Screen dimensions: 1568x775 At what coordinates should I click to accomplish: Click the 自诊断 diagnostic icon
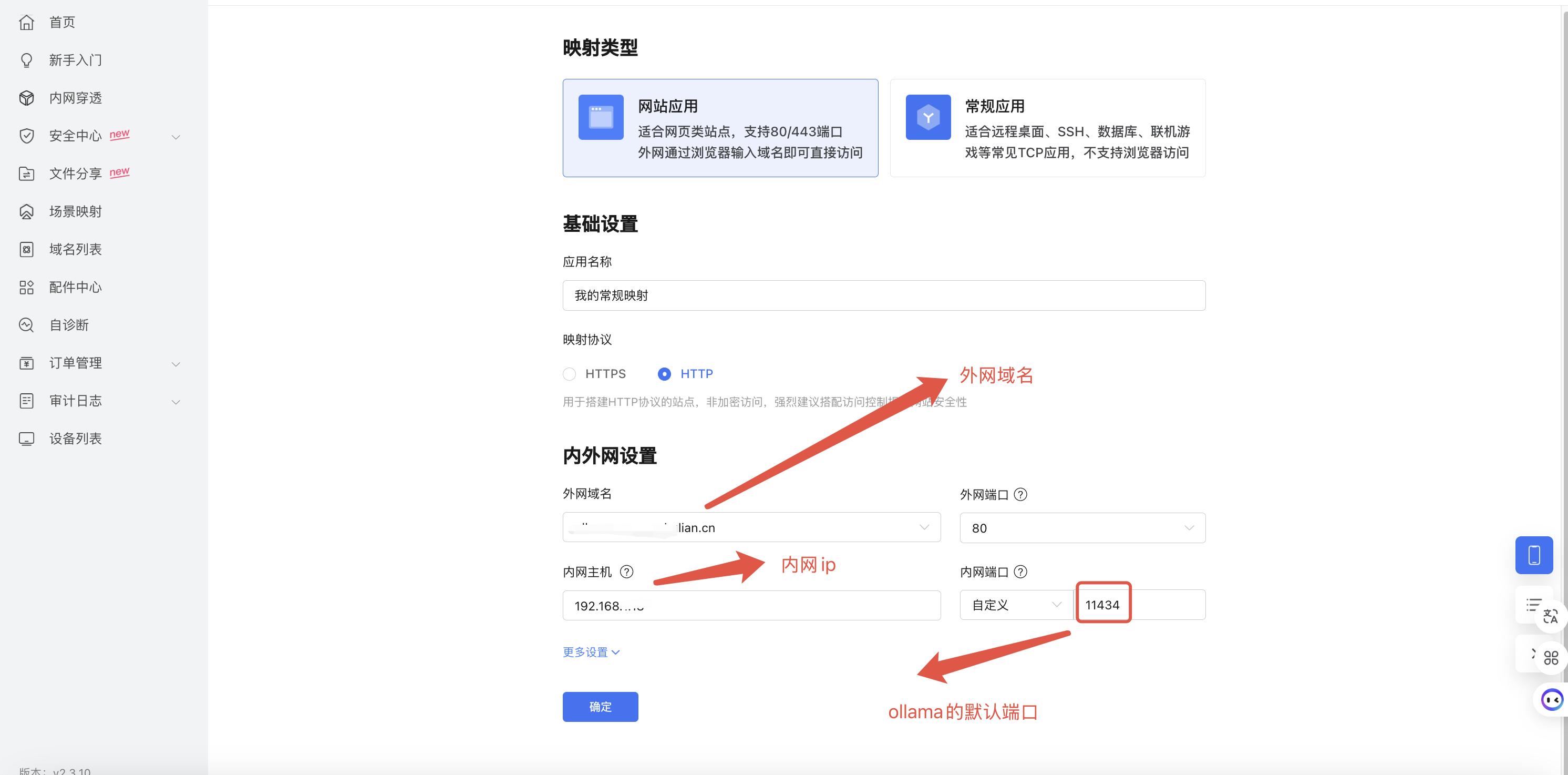coord(26,325)
